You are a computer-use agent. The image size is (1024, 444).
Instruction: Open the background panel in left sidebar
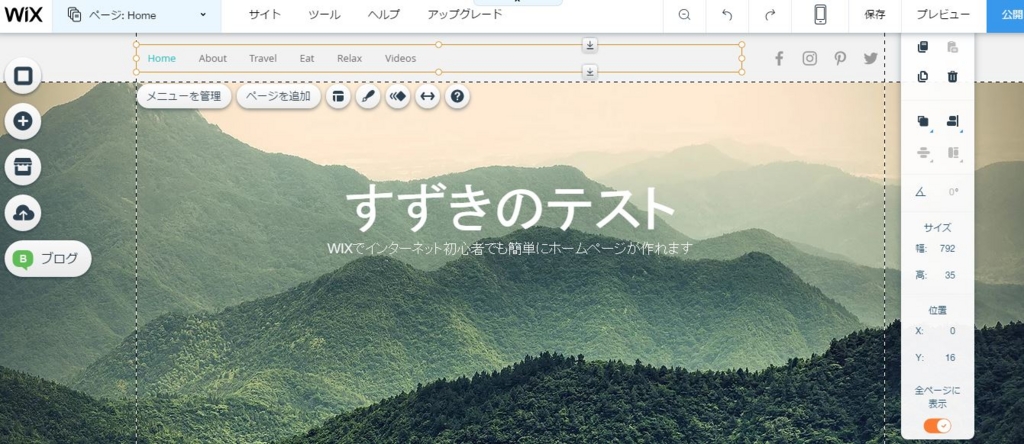point(23,76)
